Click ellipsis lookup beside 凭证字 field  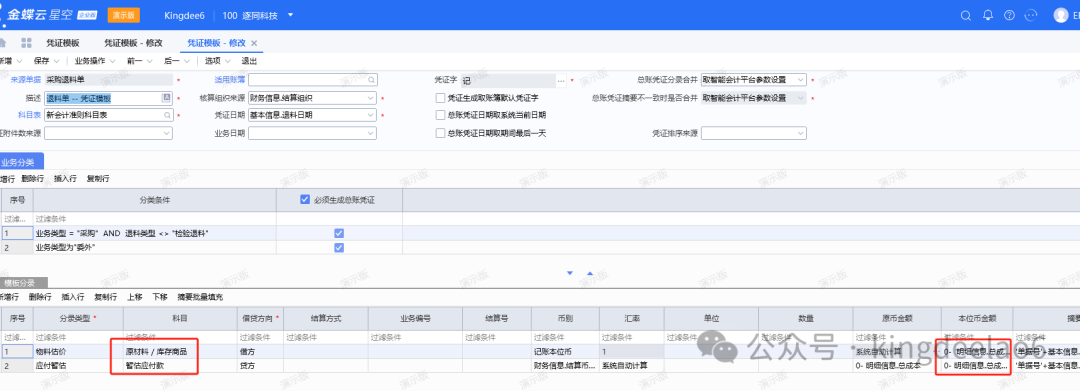[x=561, y=81]
